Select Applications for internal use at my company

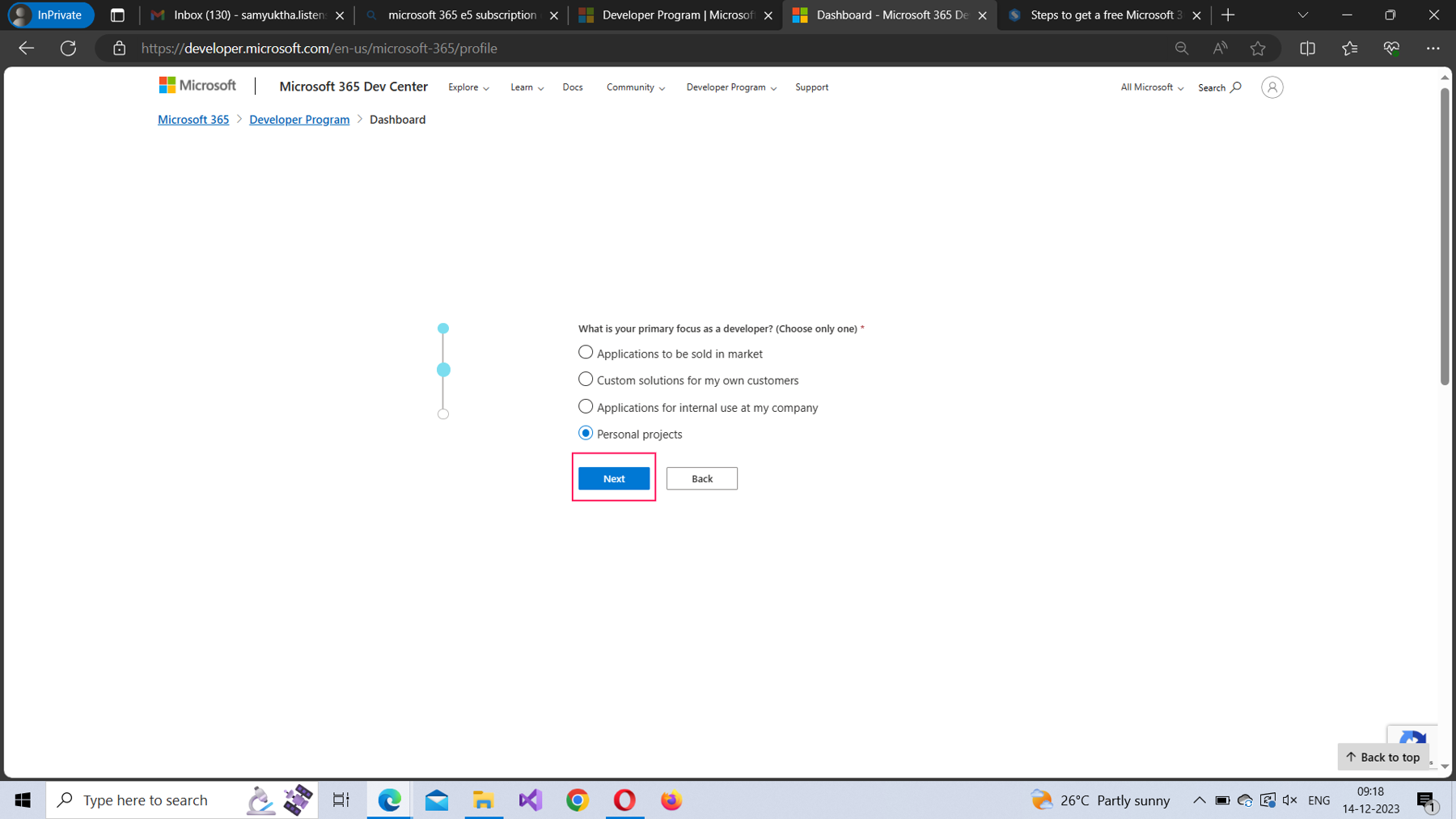point(586,406)
